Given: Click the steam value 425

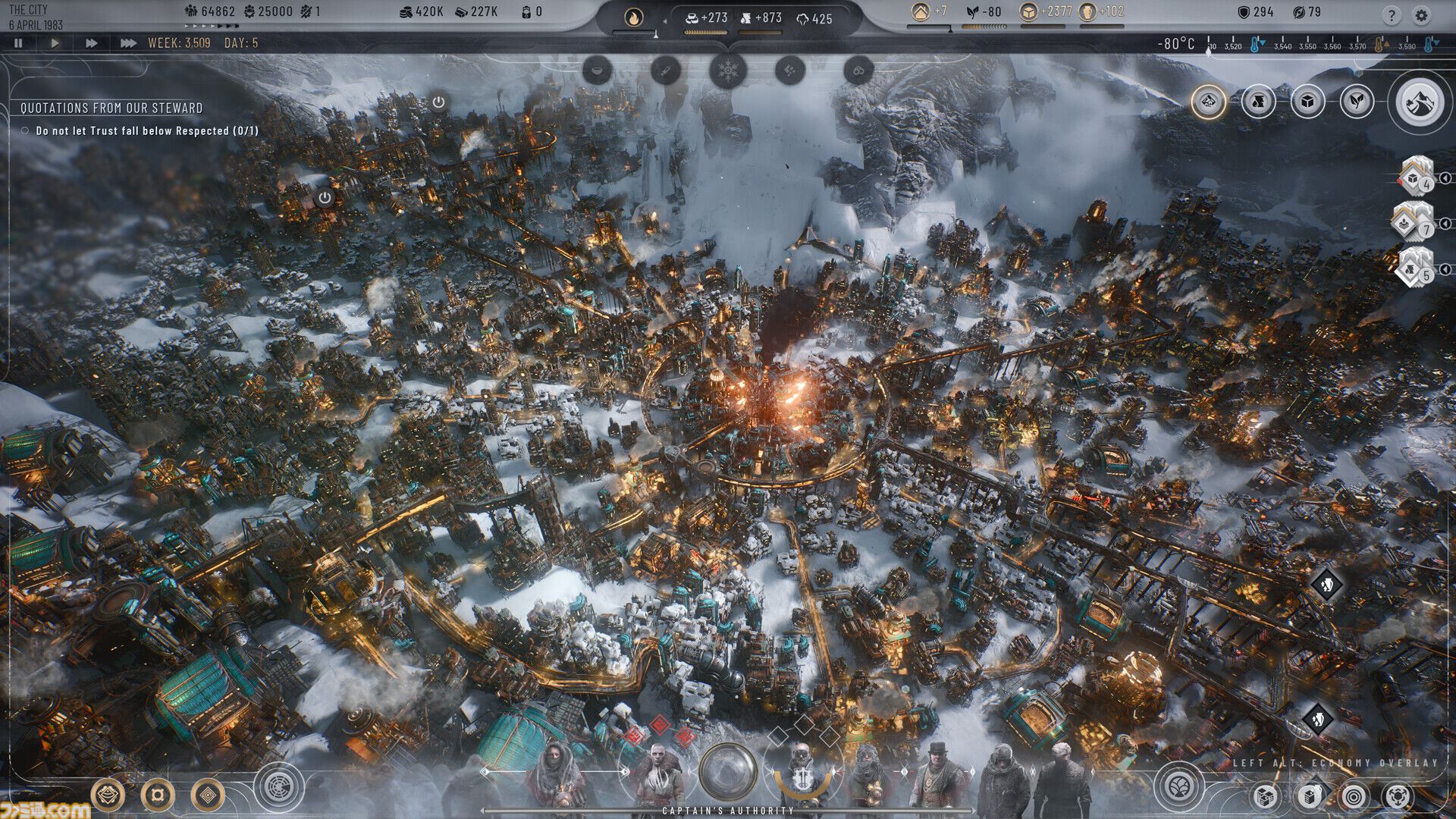Looking at the screenshot, I should pos(823,19).
